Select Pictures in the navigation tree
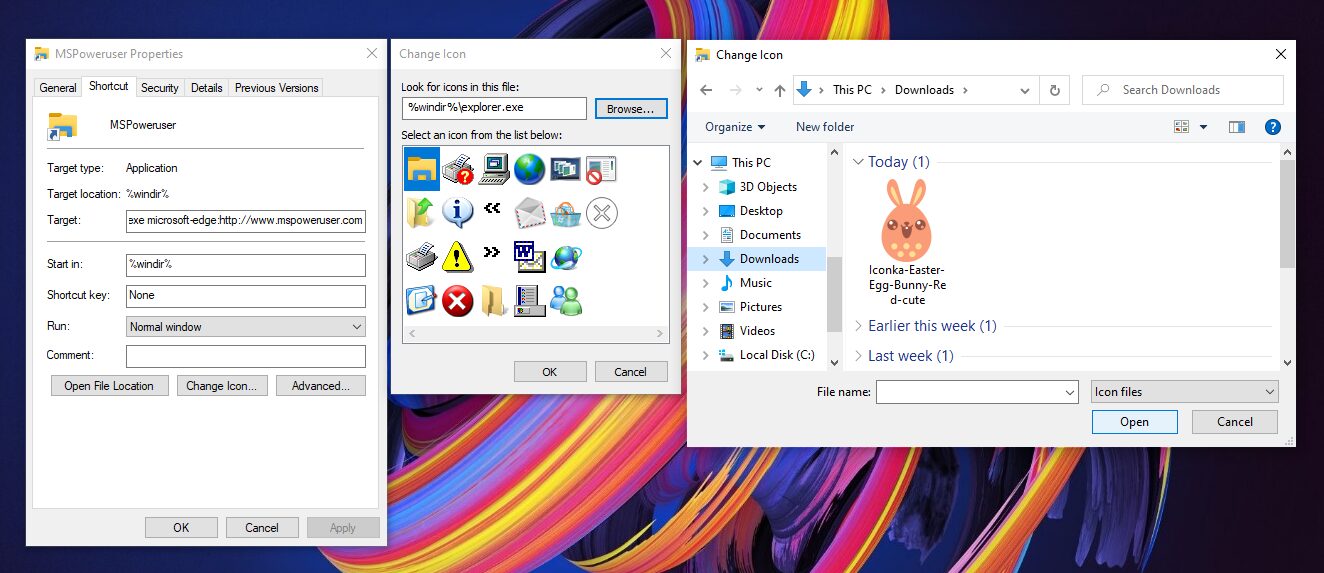This screenshot has width=1324, height=573. 760,307
